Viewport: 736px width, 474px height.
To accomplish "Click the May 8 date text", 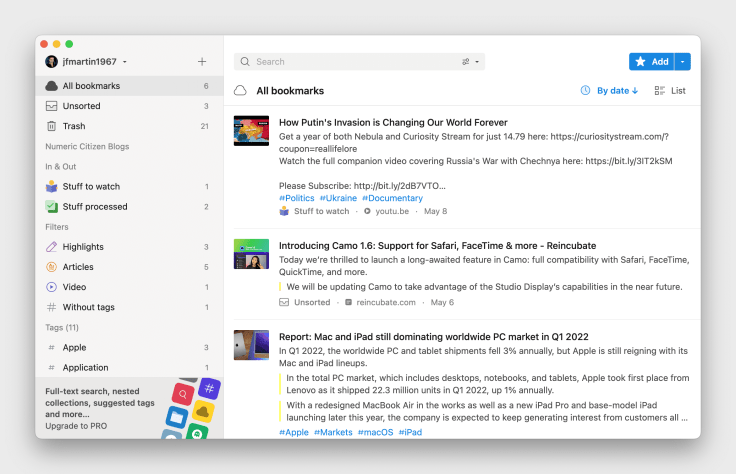I will point(436,211).
